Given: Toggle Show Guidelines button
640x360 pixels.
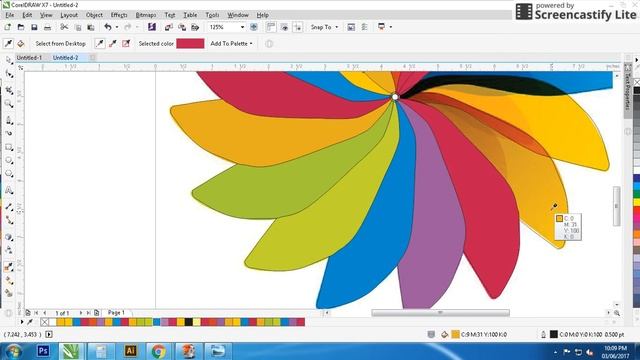Looking at the screenshot, I should click(298, 27).
